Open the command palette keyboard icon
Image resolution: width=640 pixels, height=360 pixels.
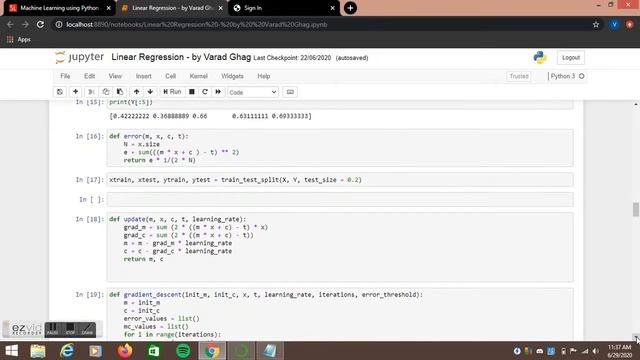[x=290, y=92]
